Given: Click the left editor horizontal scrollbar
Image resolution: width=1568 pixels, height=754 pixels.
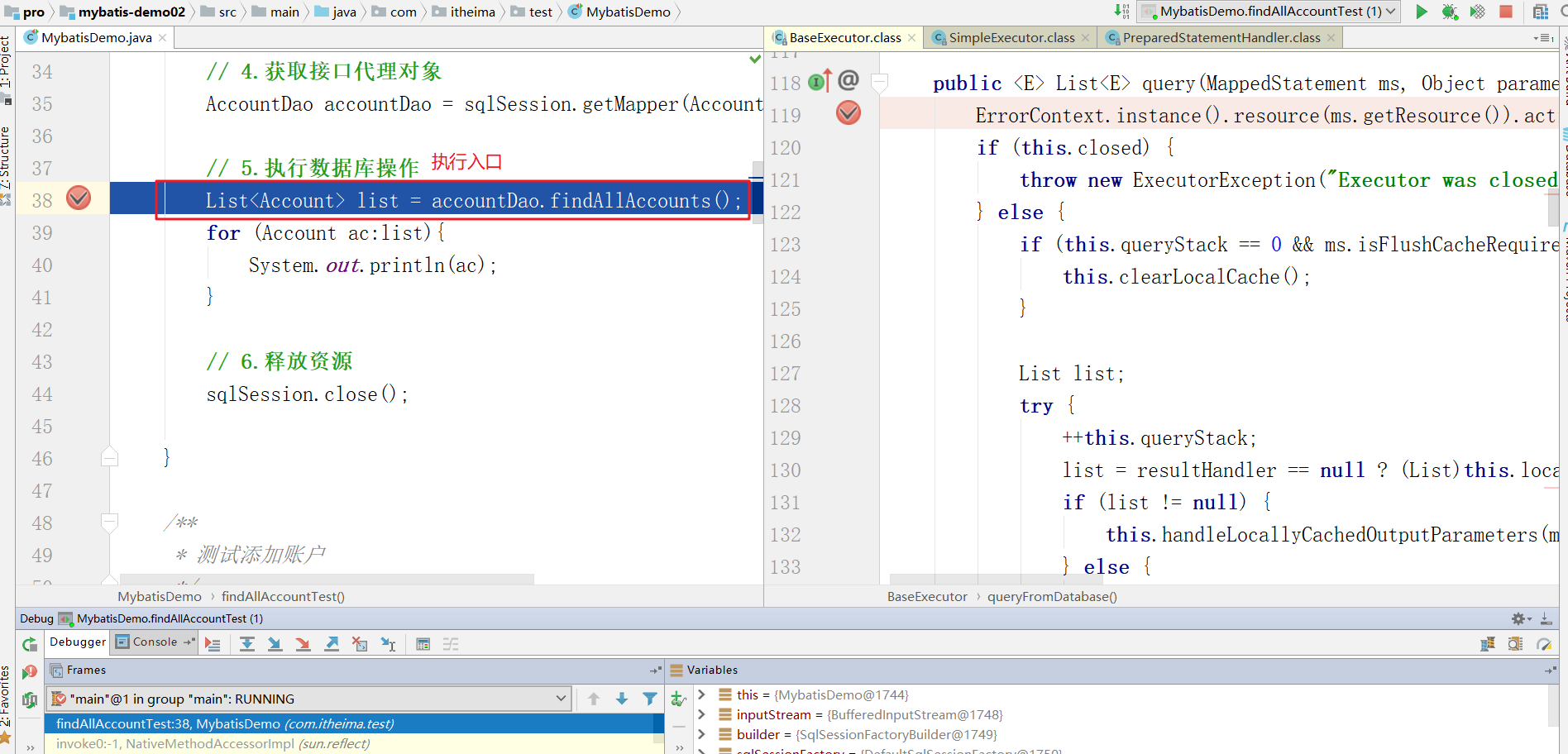Looking at the screenshot, I should coord(327,579).
